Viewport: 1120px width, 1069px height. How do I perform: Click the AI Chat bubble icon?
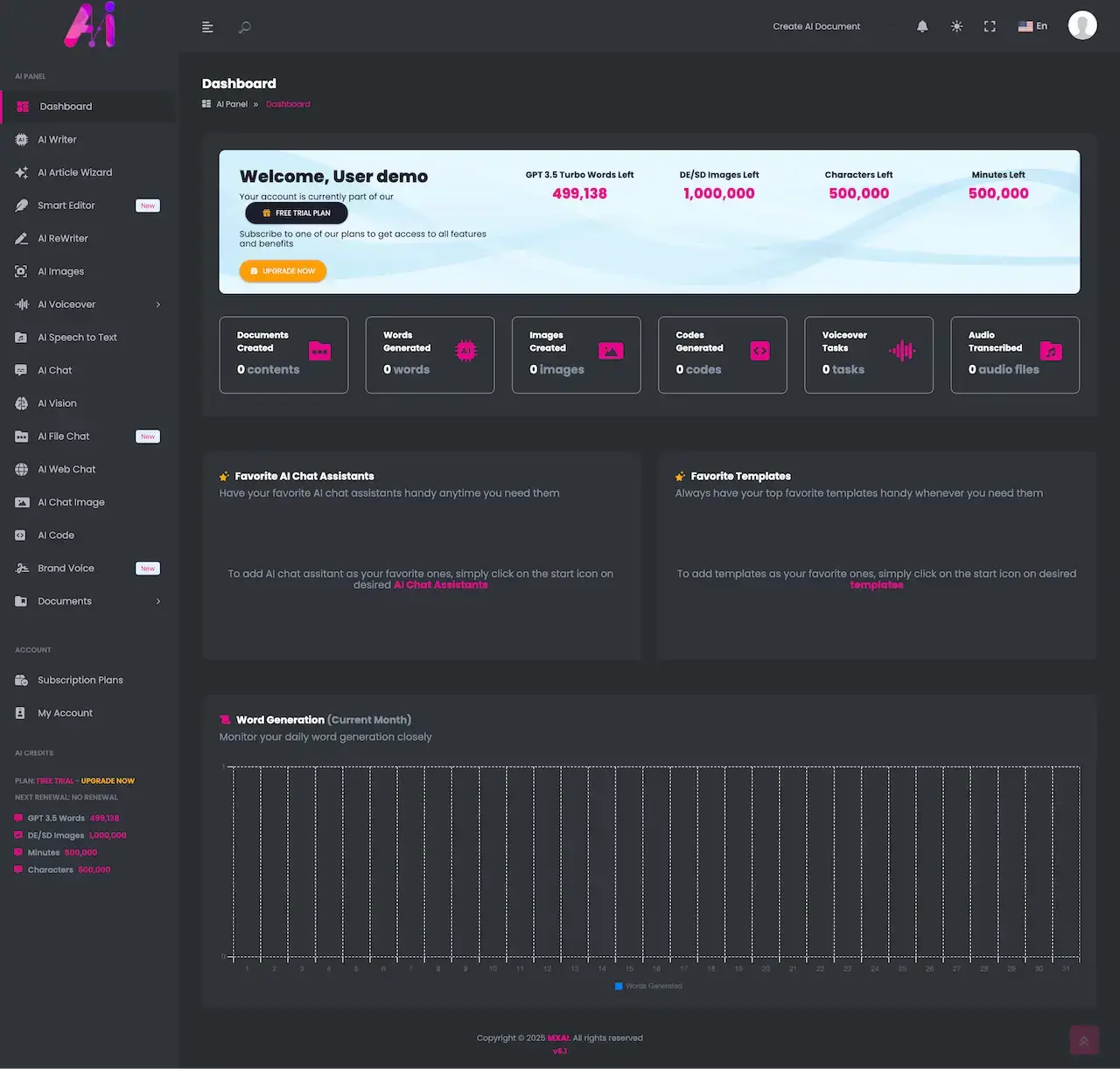[21, 370]
